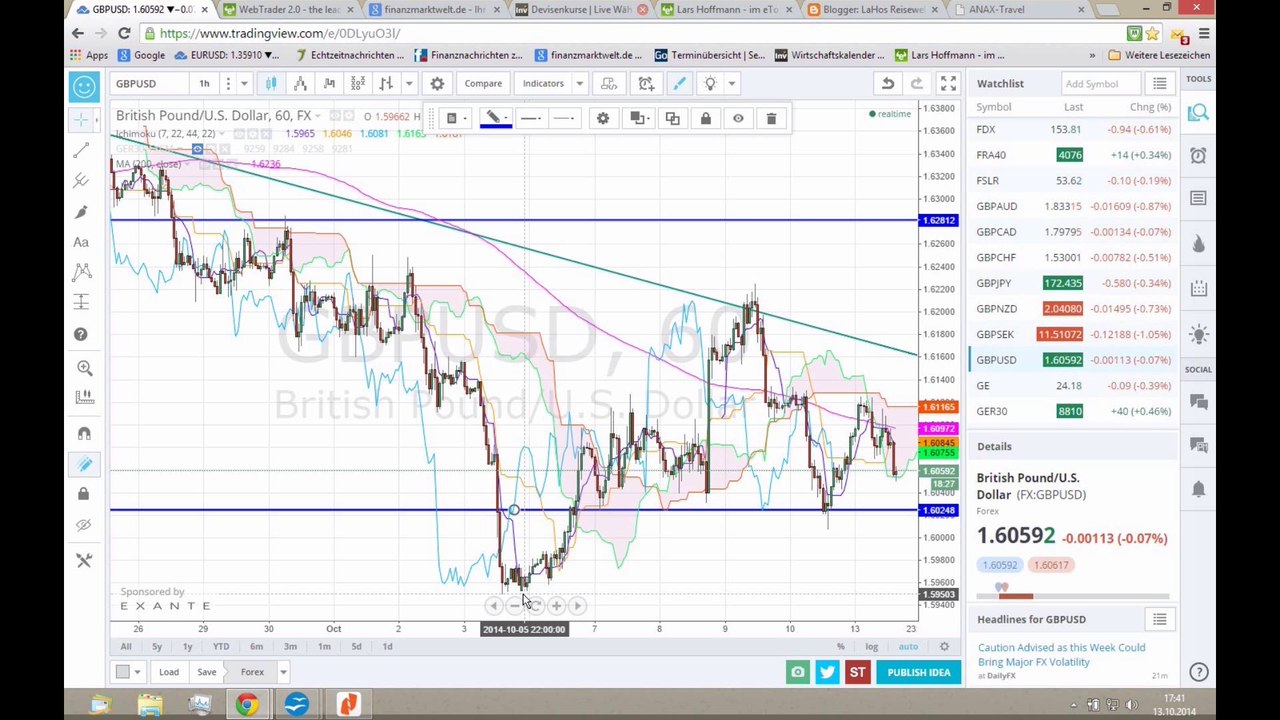
Task: Set time range to 1m
Action: click(x=324, y=646)
